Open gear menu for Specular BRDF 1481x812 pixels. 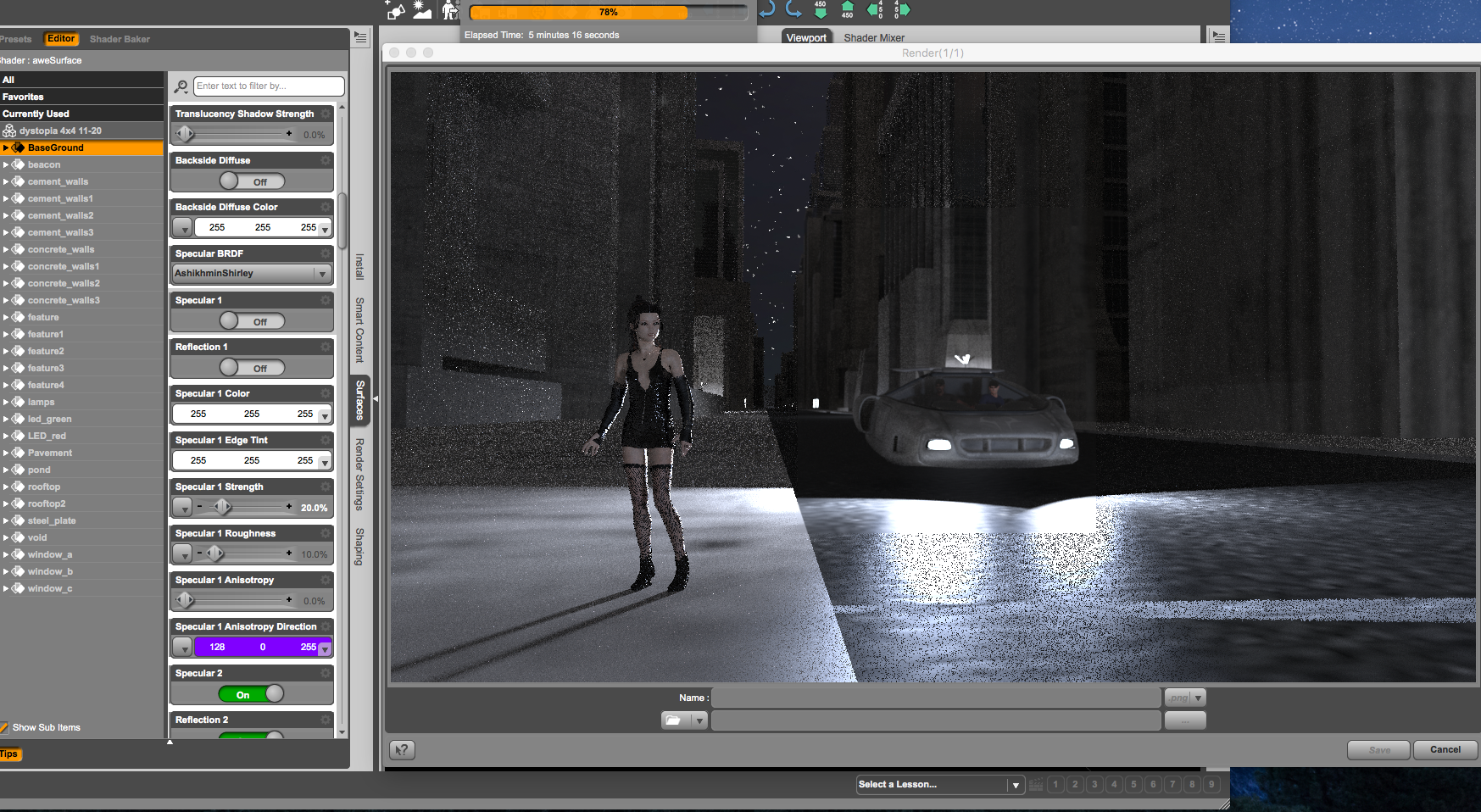click(326, 253)
